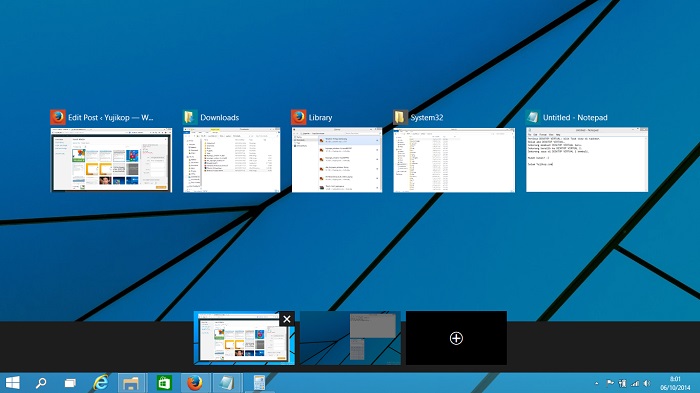Open the Windows Store taskbar icon
Screen dimensions: 700x393
click(x=164, y=383)
